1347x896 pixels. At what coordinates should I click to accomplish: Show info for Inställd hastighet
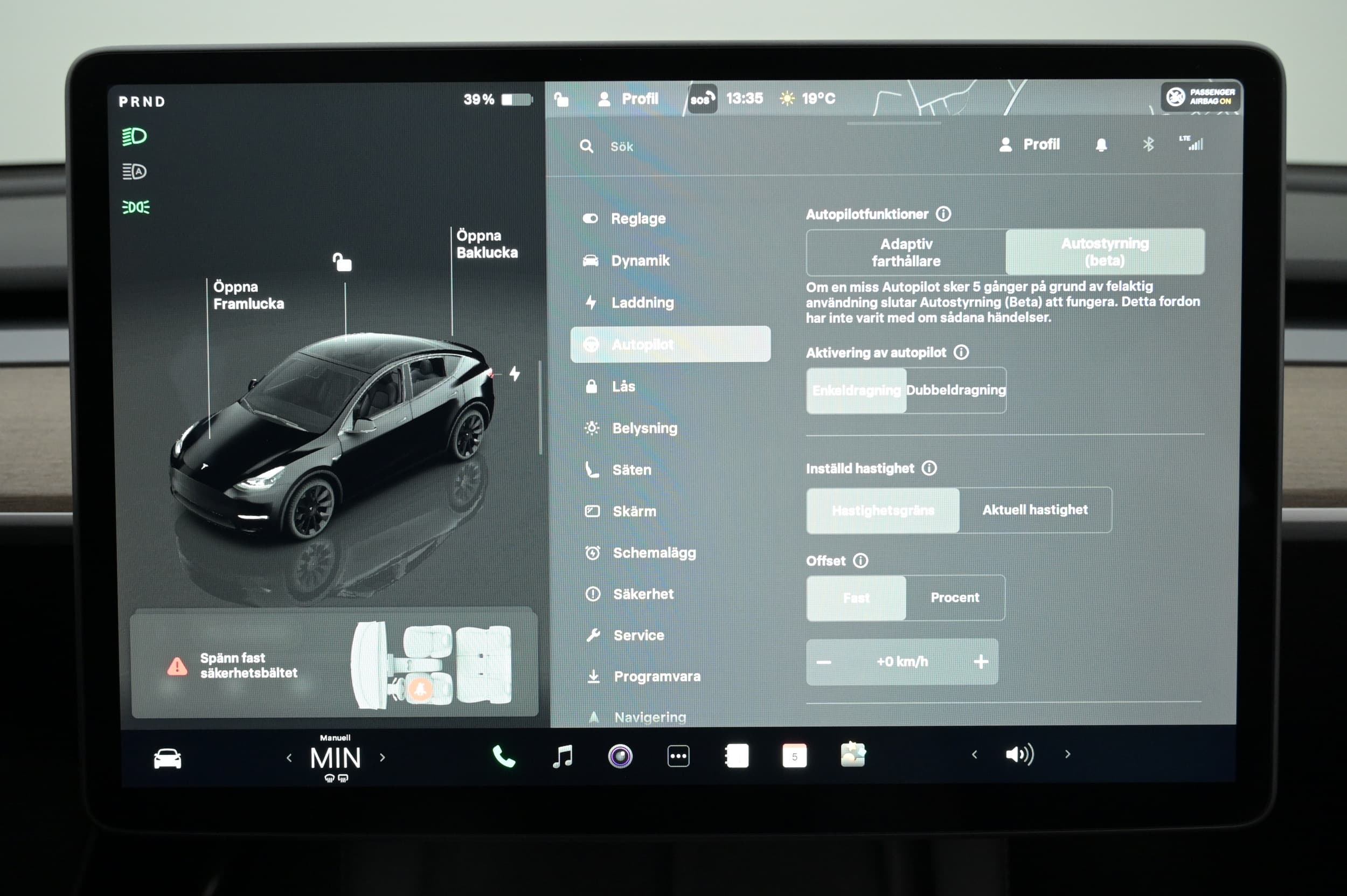click(x=929, y=468)
